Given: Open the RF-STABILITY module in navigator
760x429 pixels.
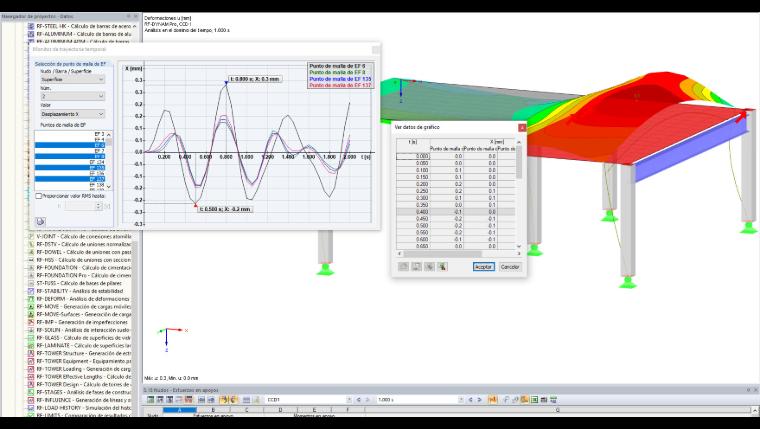Looking at the screenshot, I should tap(79, 291).
